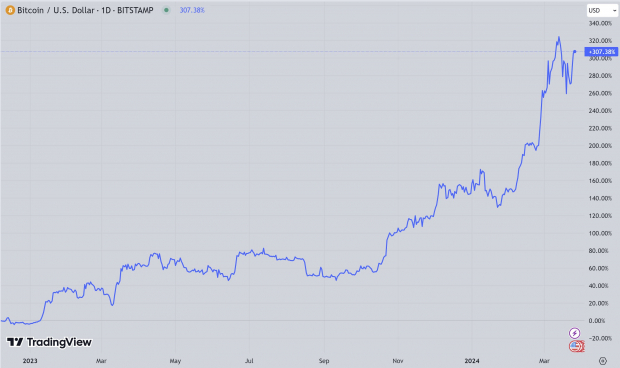Click the +307.38% current price label
Screen dimensions: 620x368
point(601,52)
